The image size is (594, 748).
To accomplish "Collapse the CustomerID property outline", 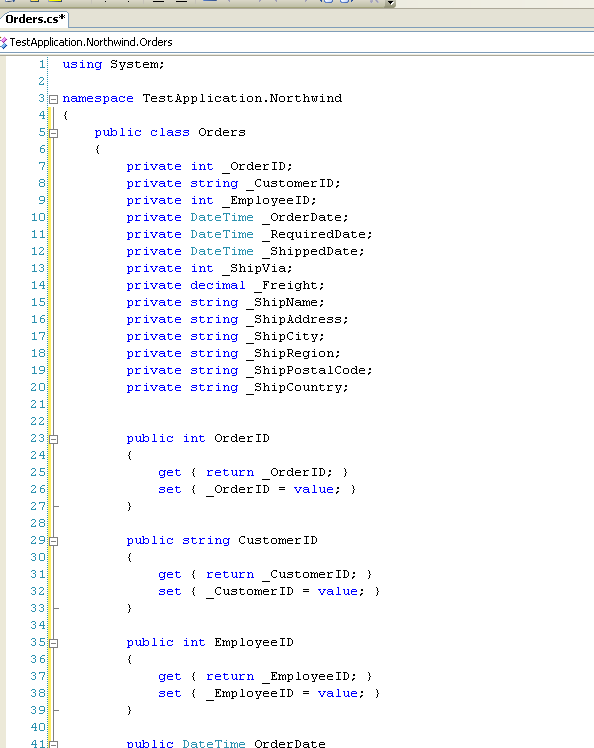I will pyautogui.click(x=54, y=541).
